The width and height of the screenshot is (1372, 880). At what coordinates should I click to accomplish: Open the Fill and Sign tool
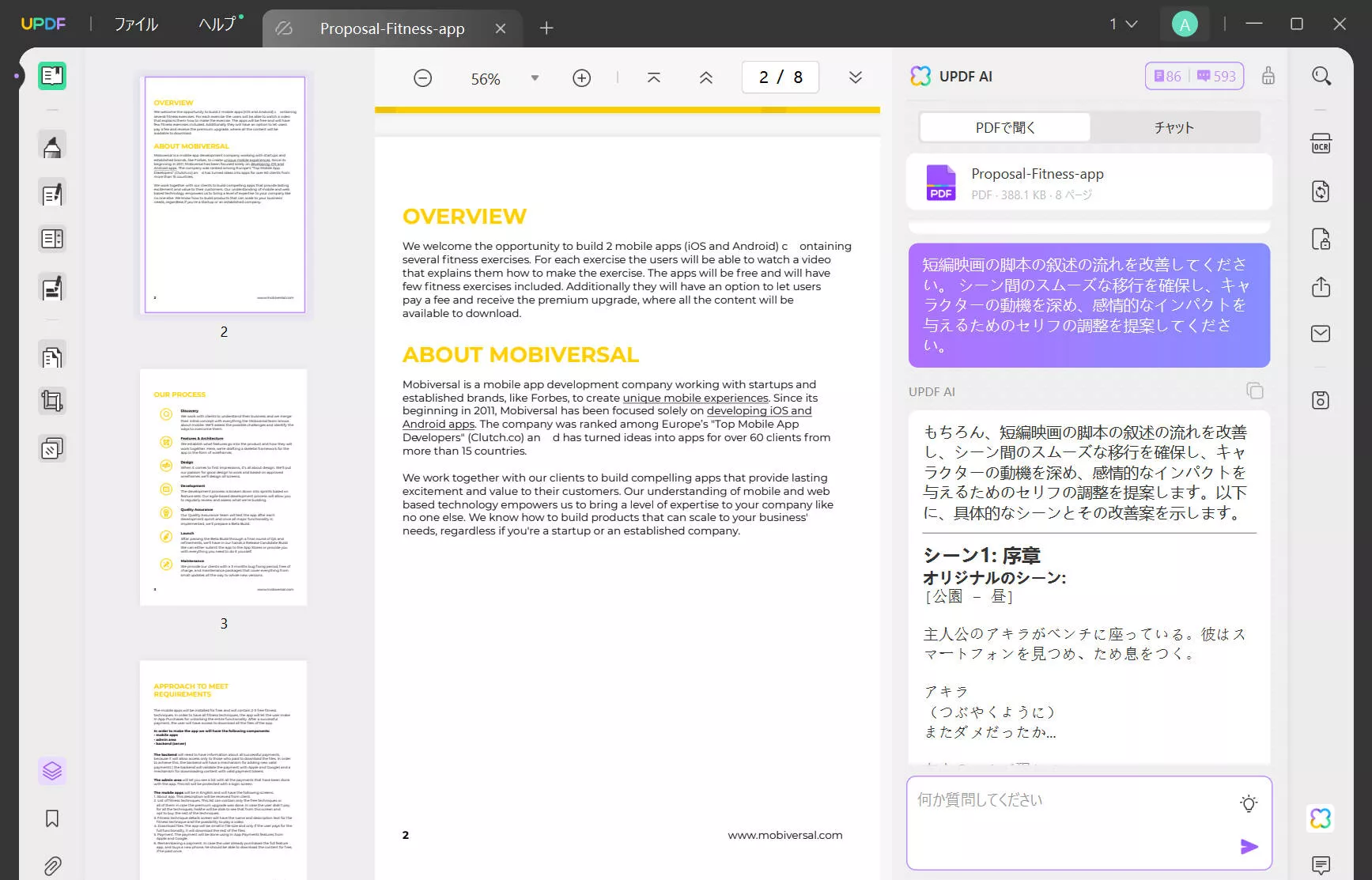[x=52, y=288]
